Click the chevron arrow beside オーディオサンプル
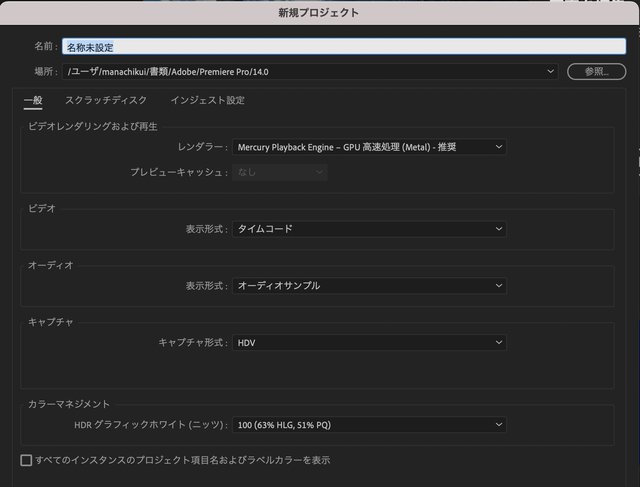The image size is (640, 487). click(x=498, y=286)
